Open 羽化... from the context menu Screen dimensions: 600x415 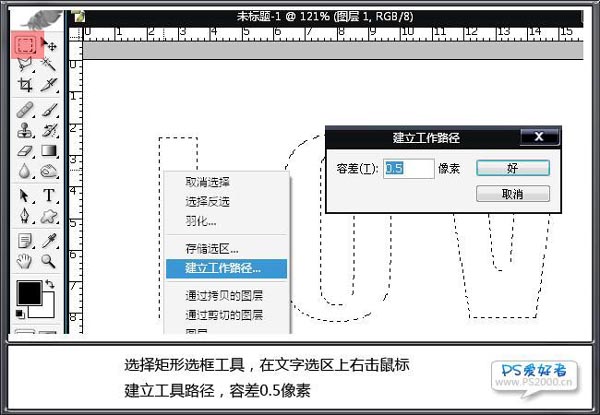coord(200,220)
